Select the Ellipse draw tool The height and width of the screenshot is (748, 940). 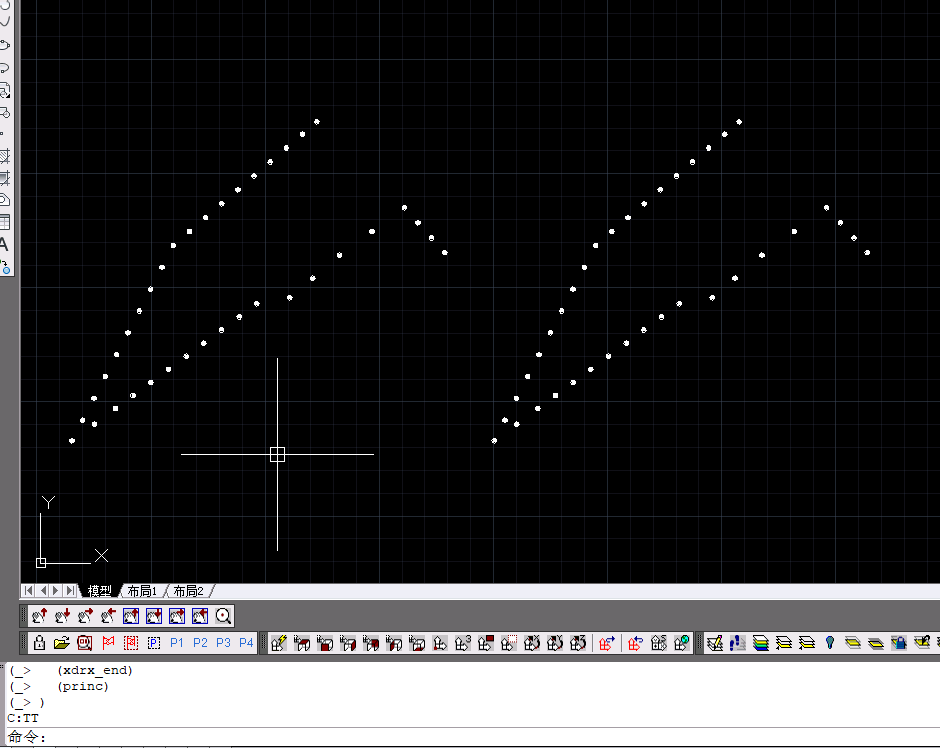[x=5, y=45]
